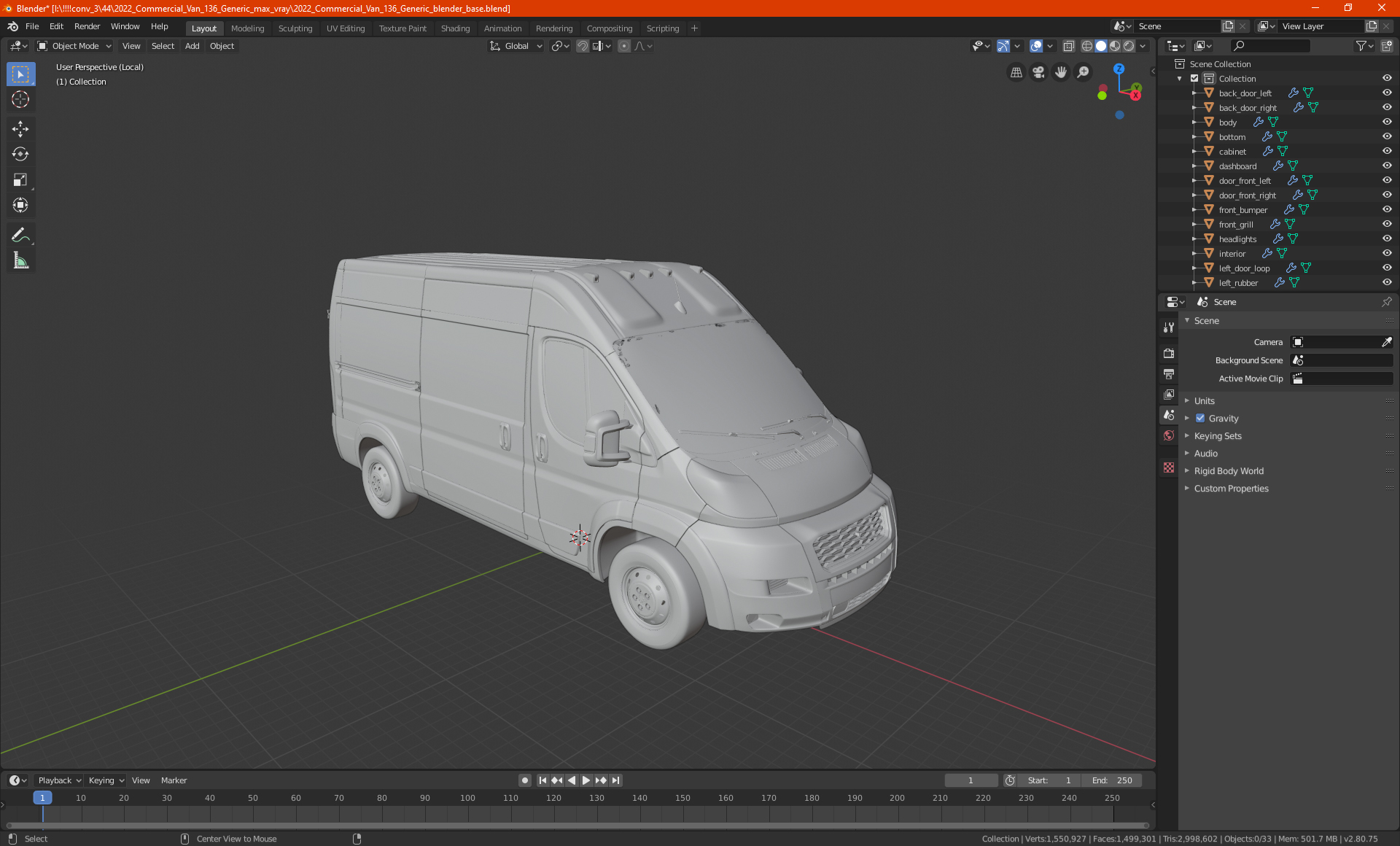Select the Move tool
This screenshot has width=1400, height=846.
(x=20, y=129)
